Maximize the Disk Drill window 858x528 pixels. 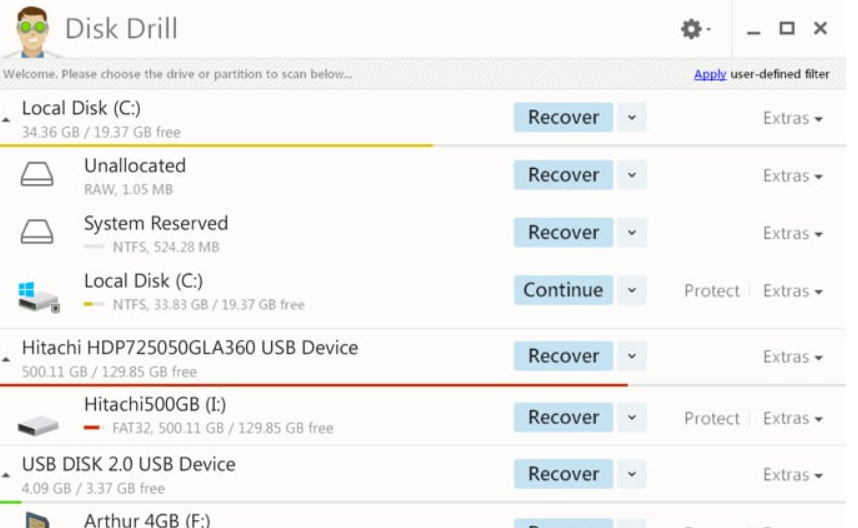[787, 29]
